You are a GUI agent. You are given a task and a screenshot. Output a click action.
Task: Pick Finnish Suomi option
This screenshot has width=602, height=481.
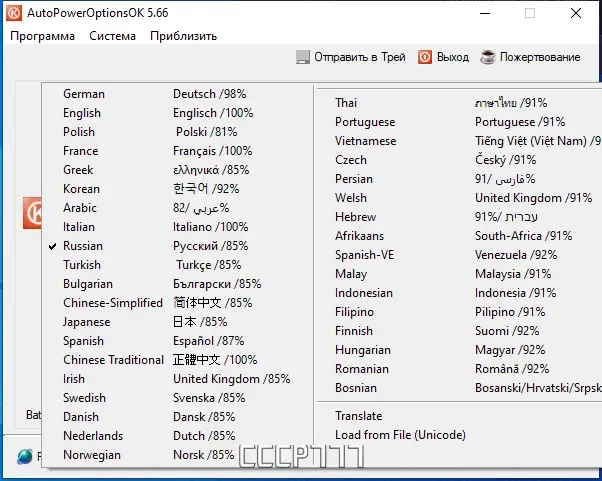pos(459,331)
